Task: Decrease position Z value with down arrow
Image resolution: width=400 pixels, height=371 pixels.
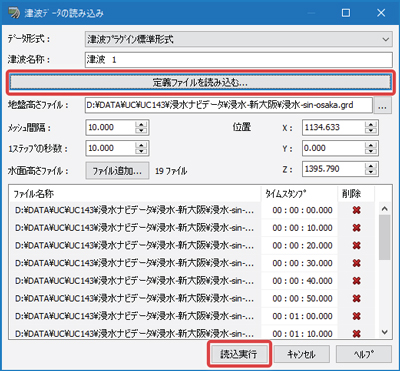Action: pos(371,172)
